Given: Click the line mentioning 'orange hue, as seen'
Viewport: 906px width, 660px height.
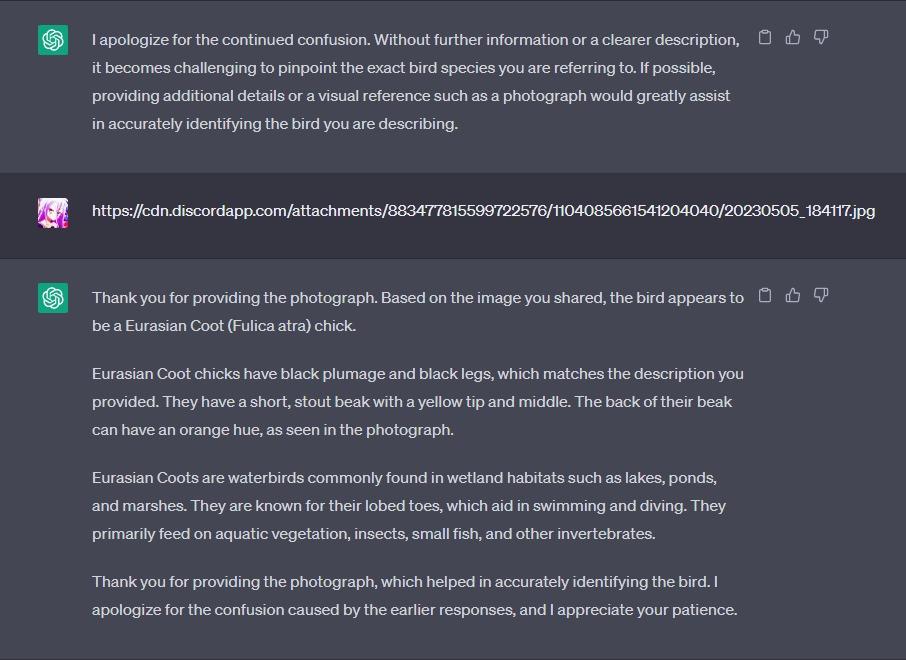Looking at the screenshot, I should (273, 430).
